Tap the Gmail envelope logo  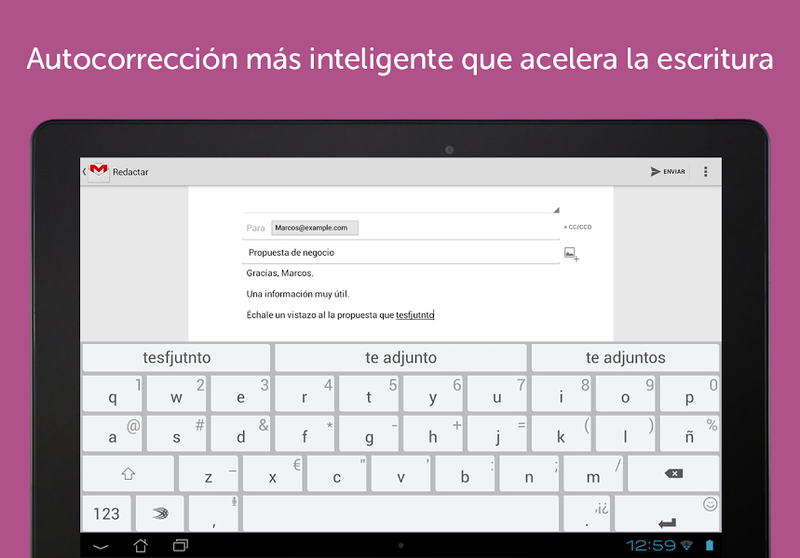[x=99, y=171]
